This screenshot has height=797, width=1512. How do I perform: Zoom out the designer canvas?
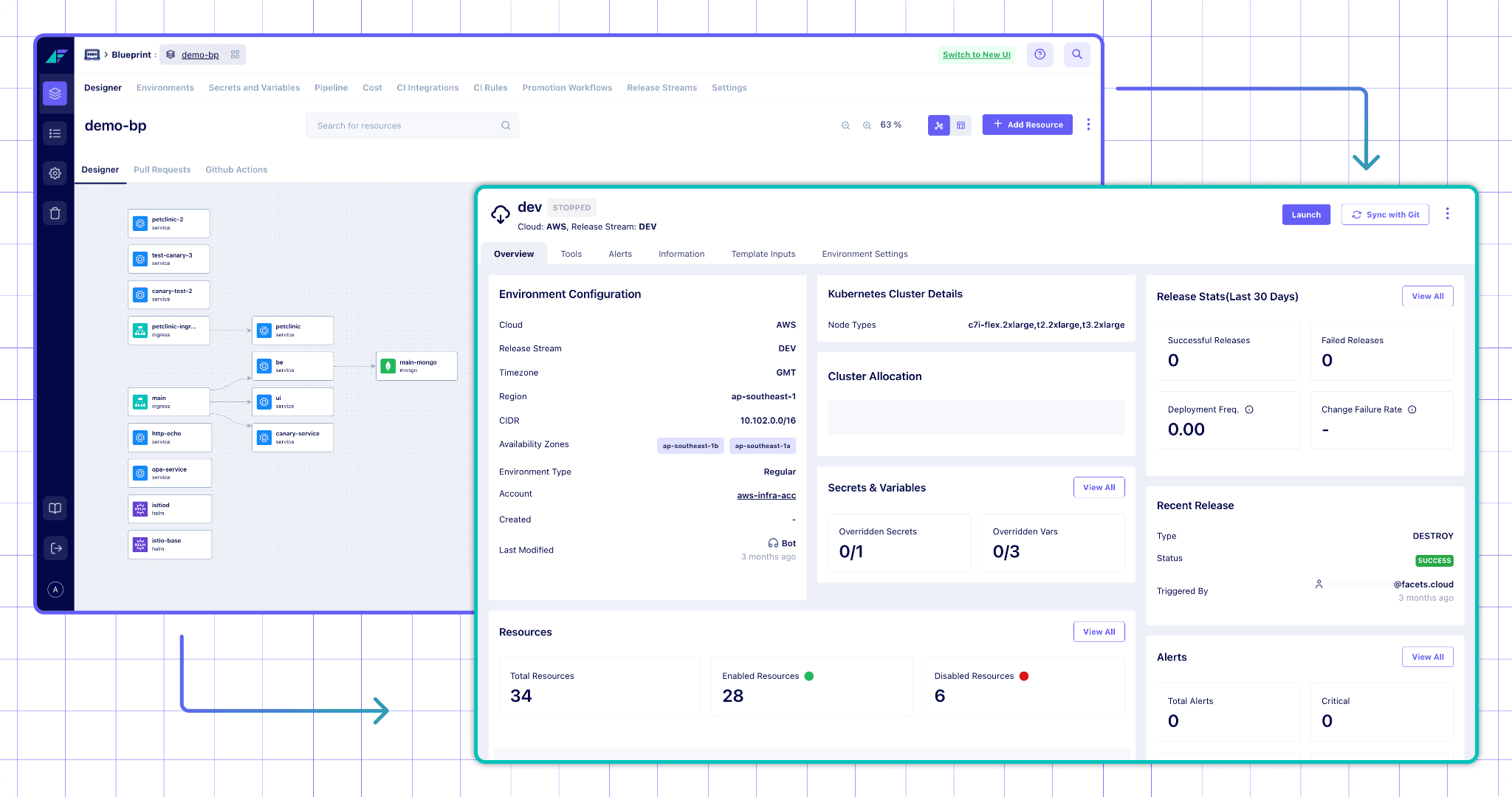click(845, 125)
